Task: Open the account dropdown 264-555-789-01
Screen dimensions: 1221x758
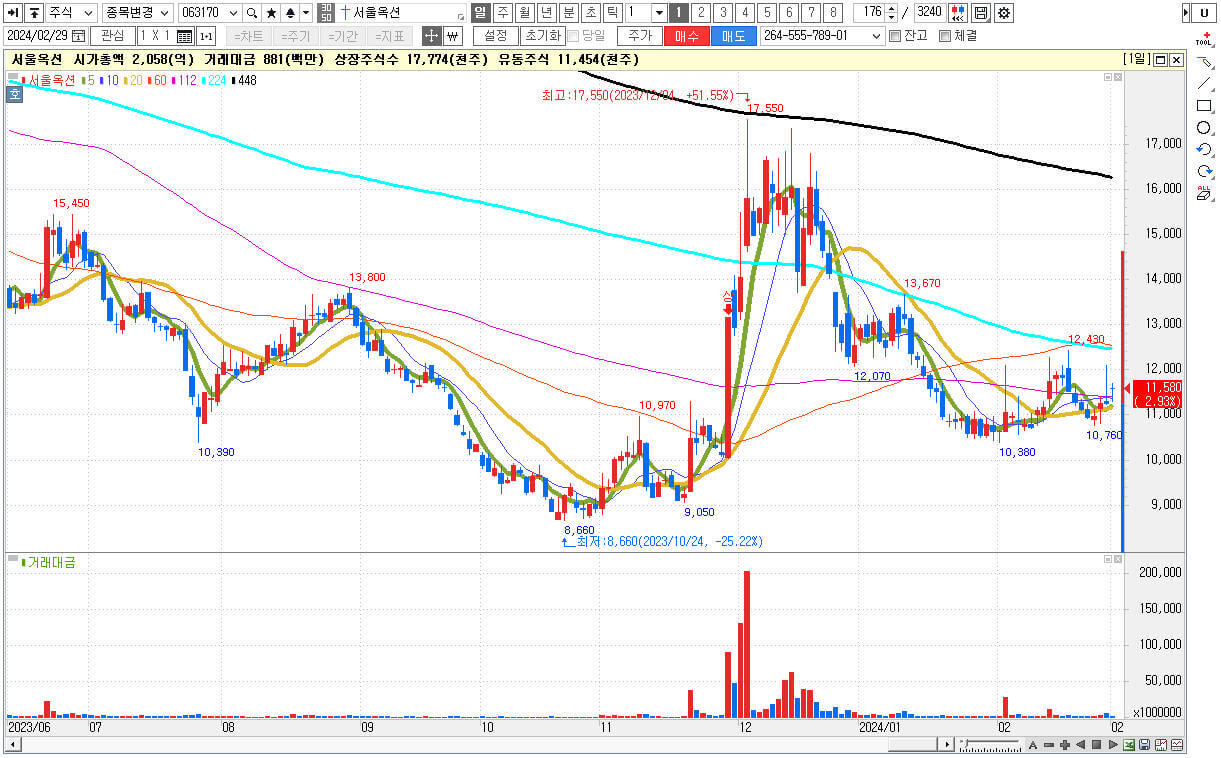Action: (x=820, y=36)
